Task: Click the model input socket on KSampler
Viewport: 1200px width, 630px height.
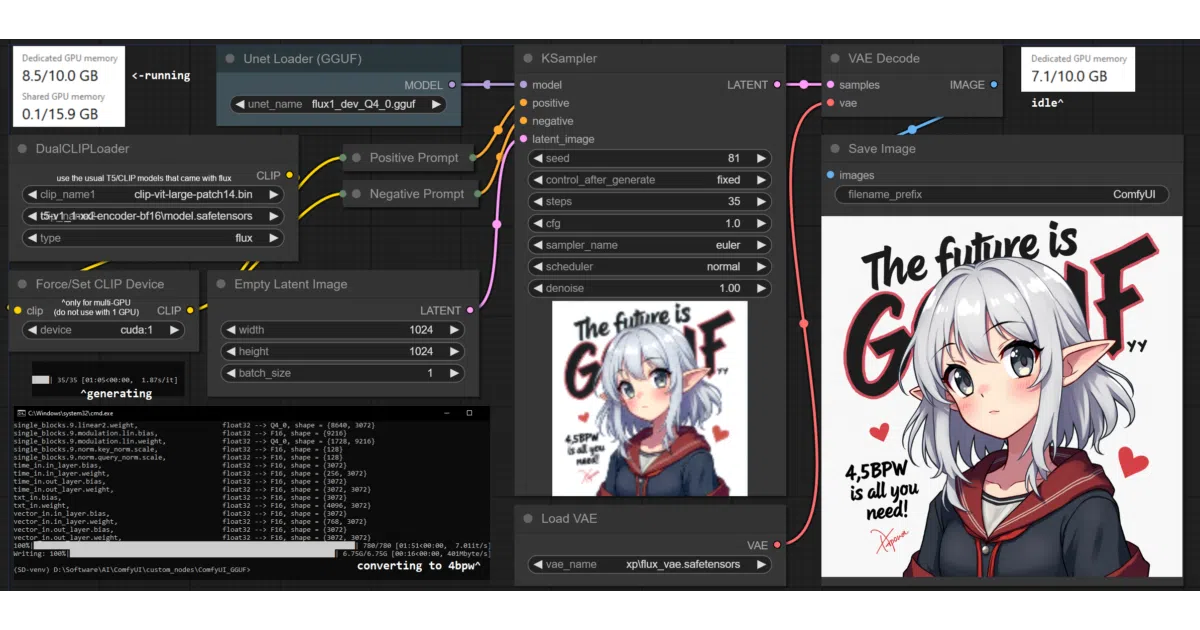Action: (x=522, y=85)
